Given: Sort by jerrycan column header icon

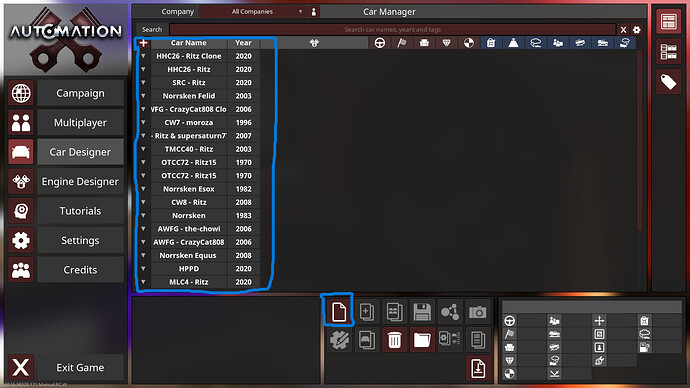Looking at the screenshot, I should 491,43.
